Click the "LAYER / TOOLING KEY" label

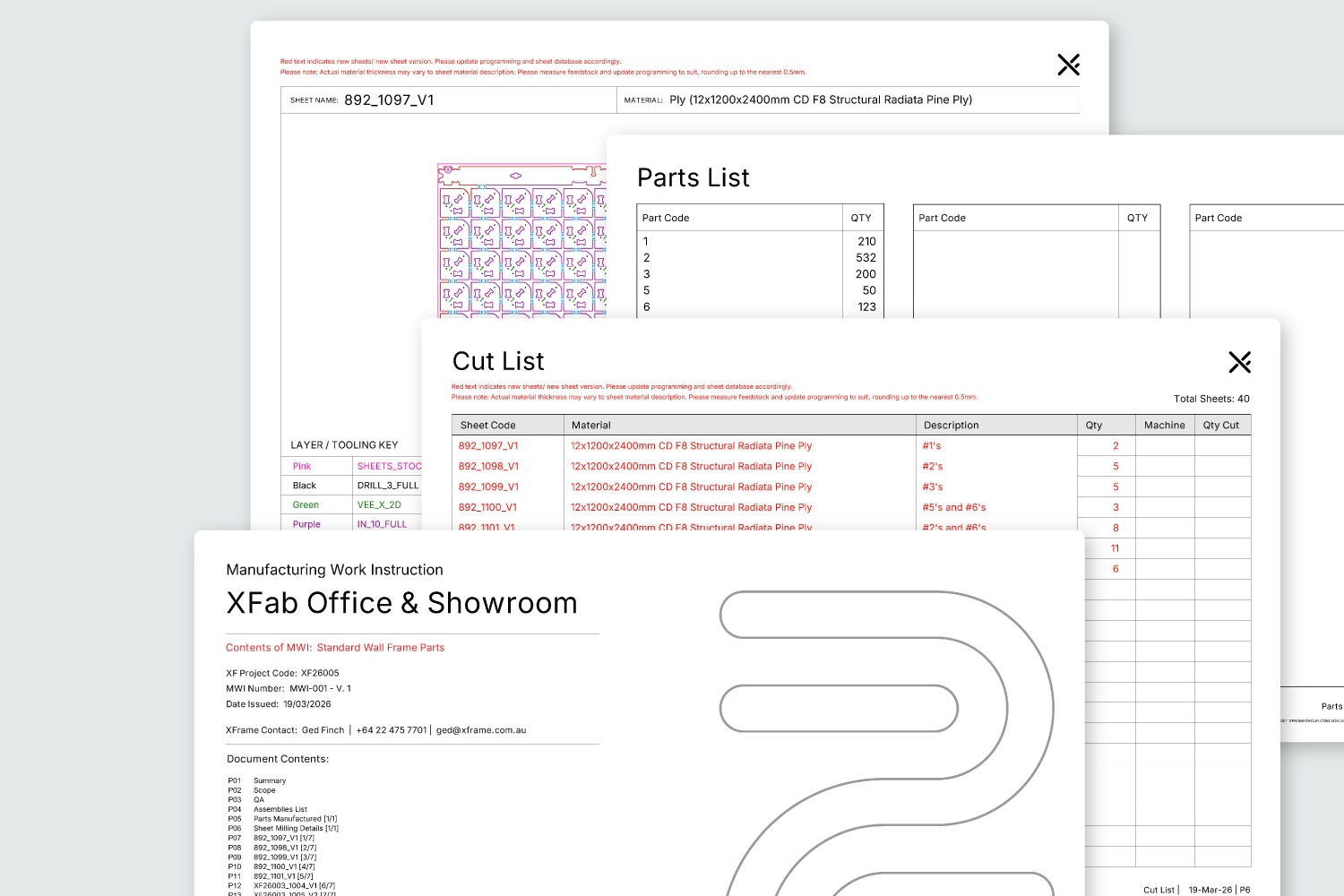click(x=344, y=445)
